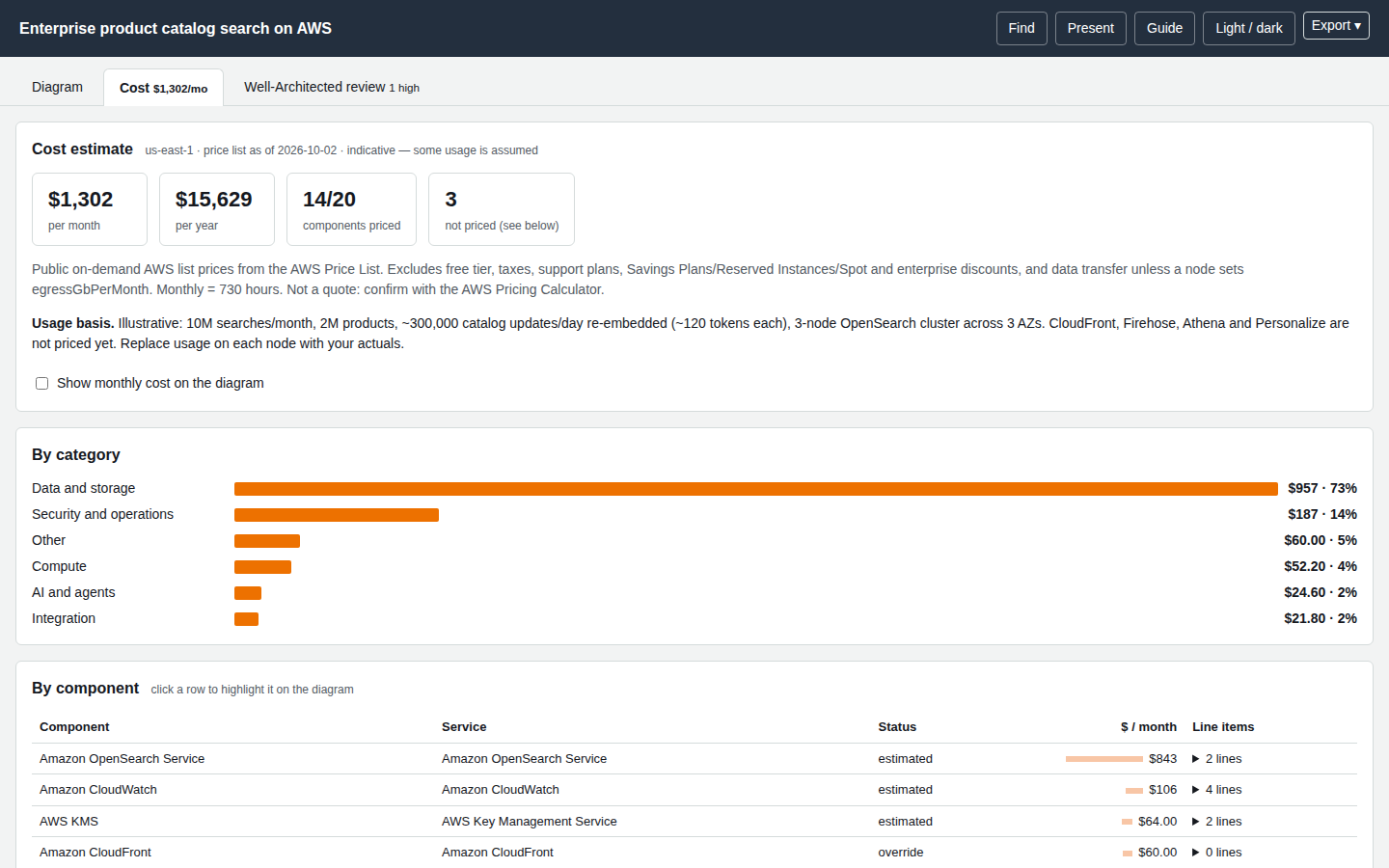Click the estimated status for AWS KMS
Viewport: 1389px width, 868px height.
click(x=905, y=822)
